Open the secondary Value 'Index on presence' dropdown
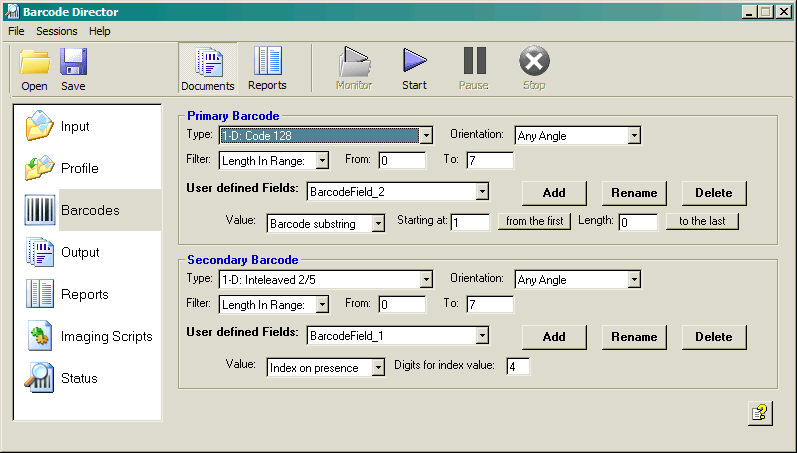The image size is (797, 453). click(x=378, y=368)
